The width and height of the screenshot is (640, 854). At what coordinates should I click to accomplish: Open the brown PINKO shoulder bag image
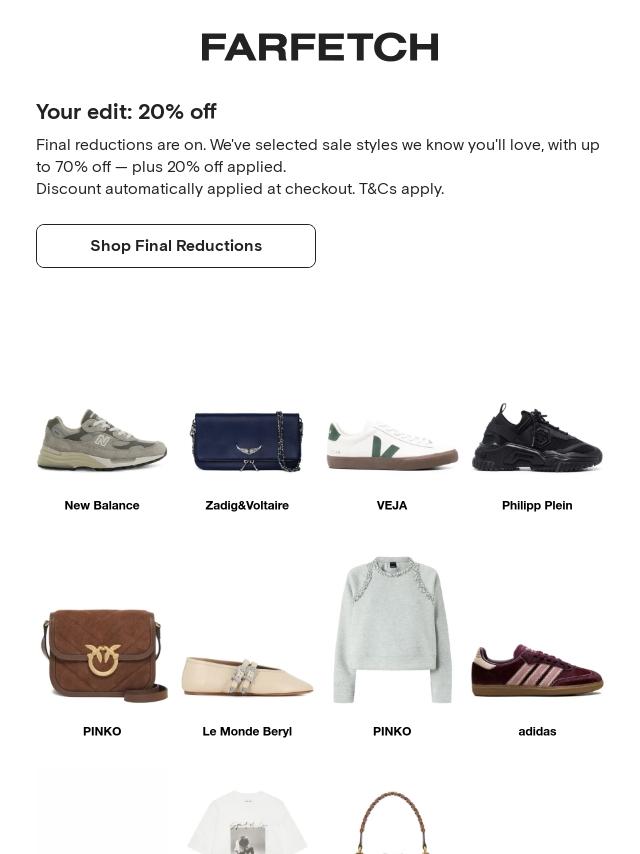click(102, 655)
